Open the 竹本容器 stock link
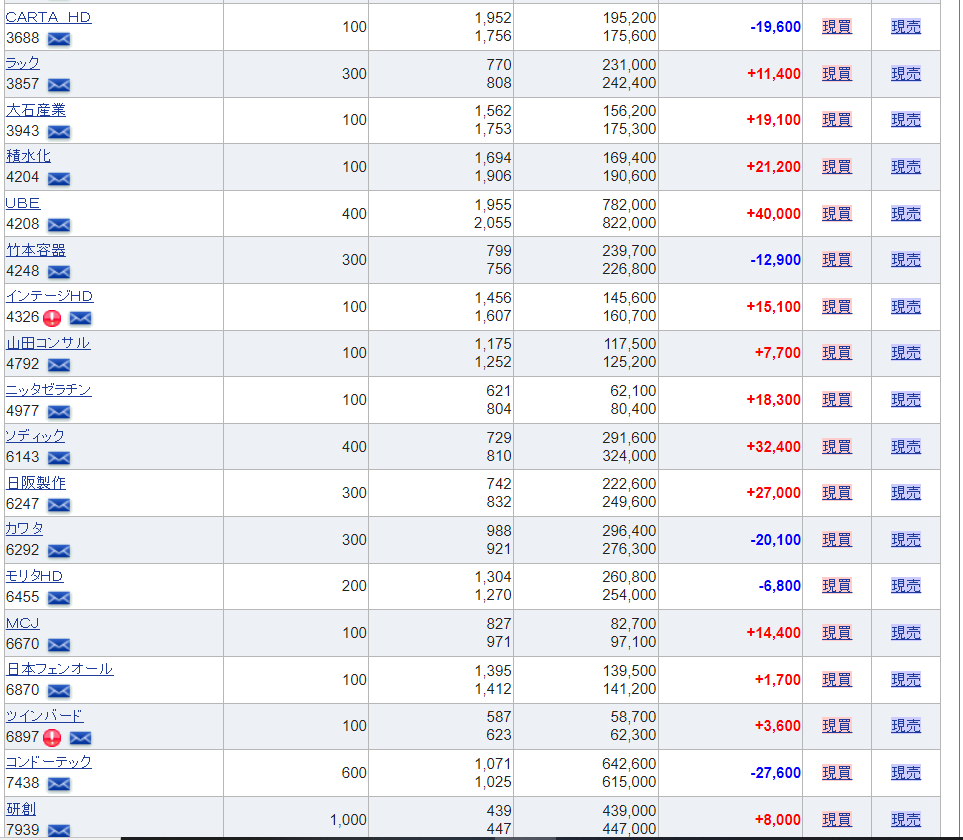This screenshot has height=840, width=963. tap(36, 250)
